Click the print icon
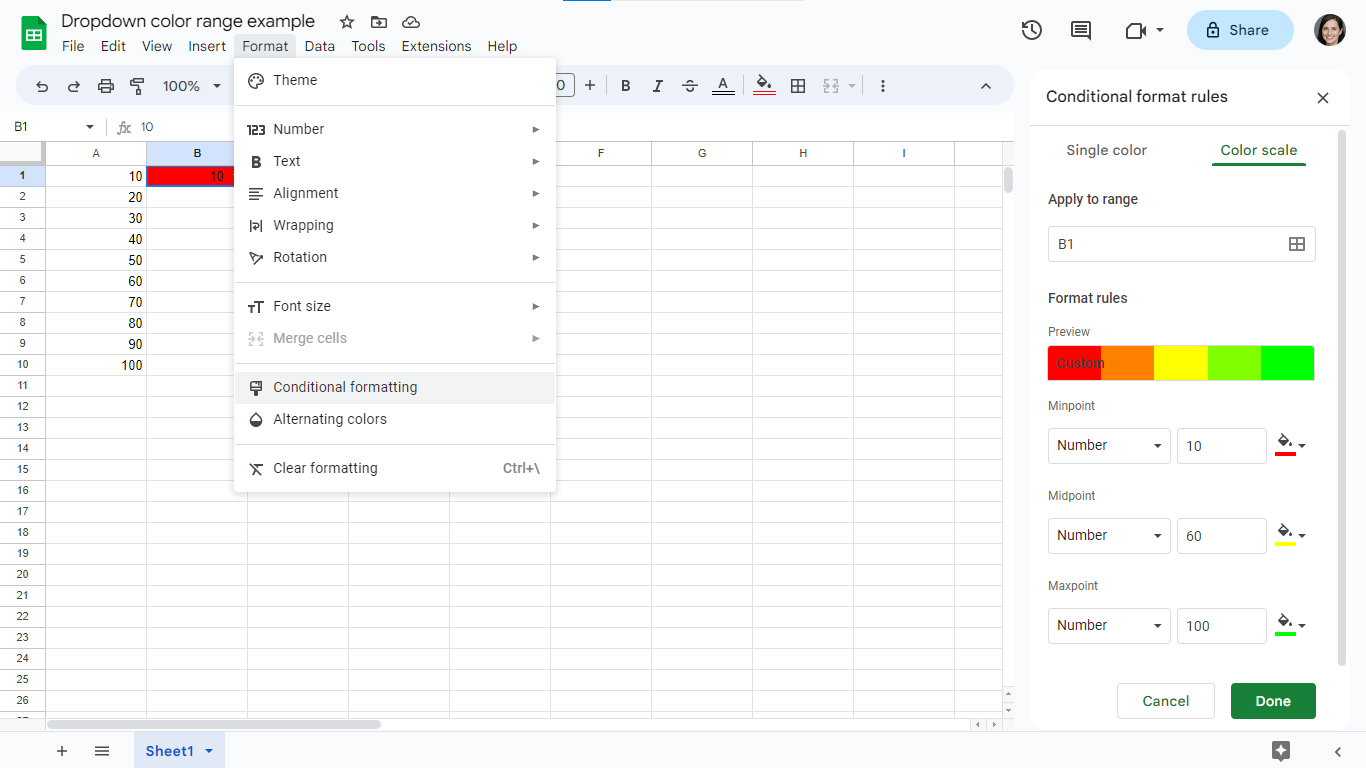Screen dimensions: 1366x768 (105, 86)
